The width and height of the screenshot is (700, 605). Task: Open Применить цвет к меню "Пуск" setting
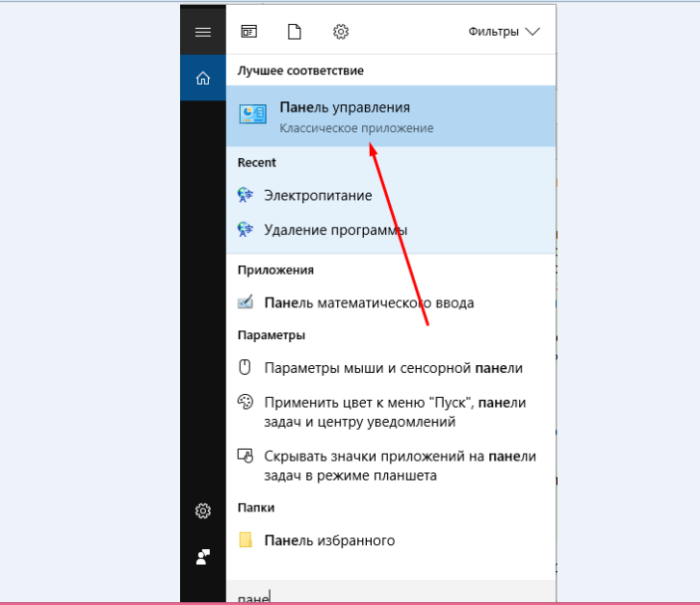pos(391,412)
